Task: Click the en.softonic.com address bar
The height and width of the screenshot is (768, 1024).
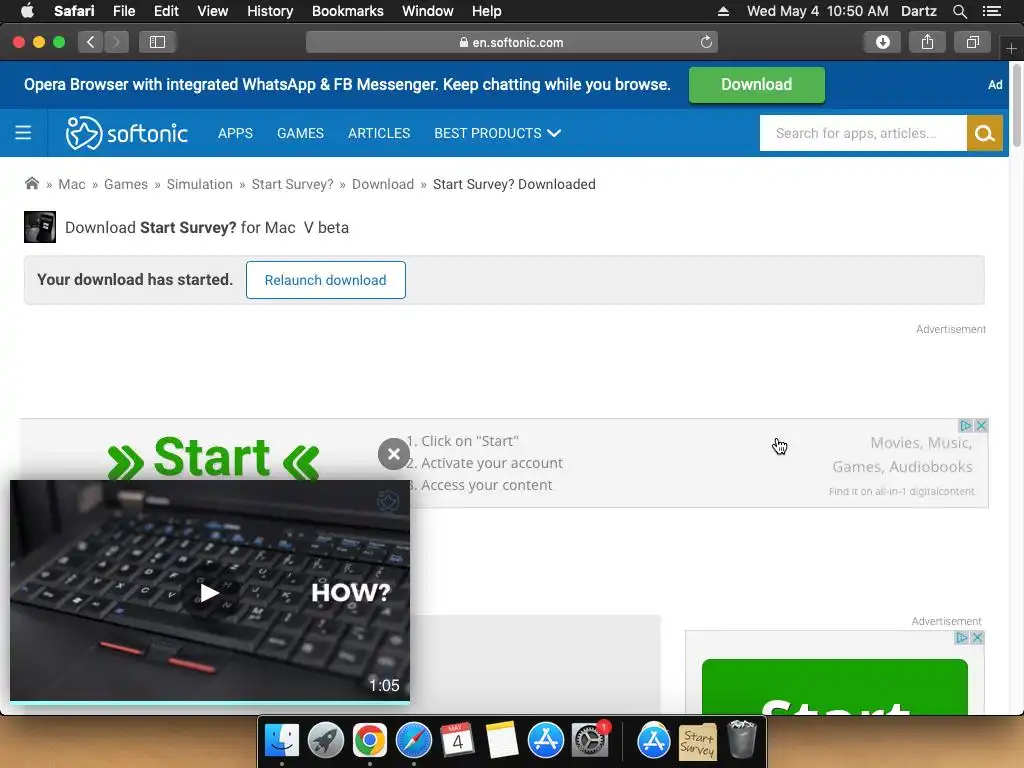Action: tap(511, 42)
